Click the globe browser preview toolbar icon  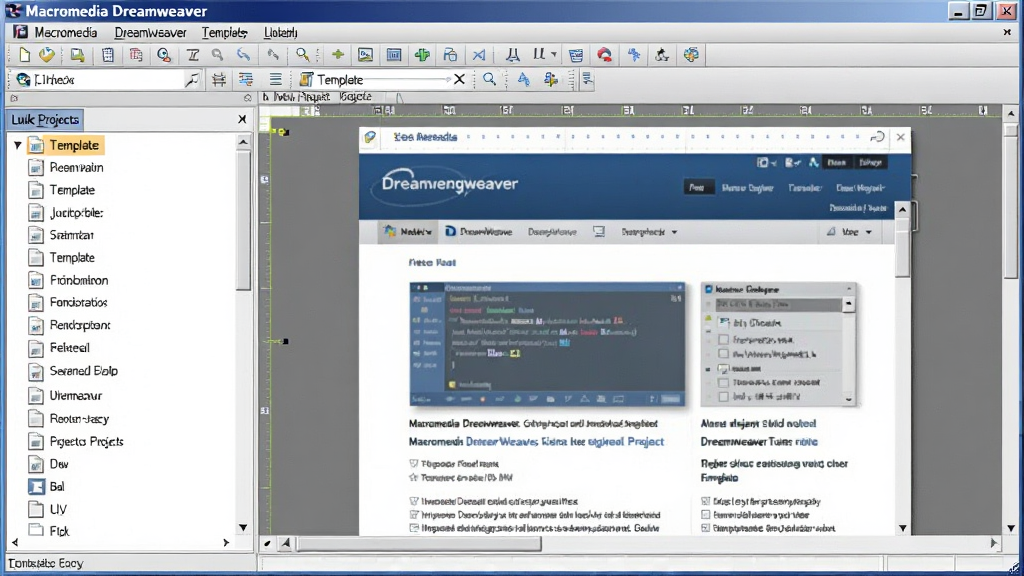(x=164, y=55)
